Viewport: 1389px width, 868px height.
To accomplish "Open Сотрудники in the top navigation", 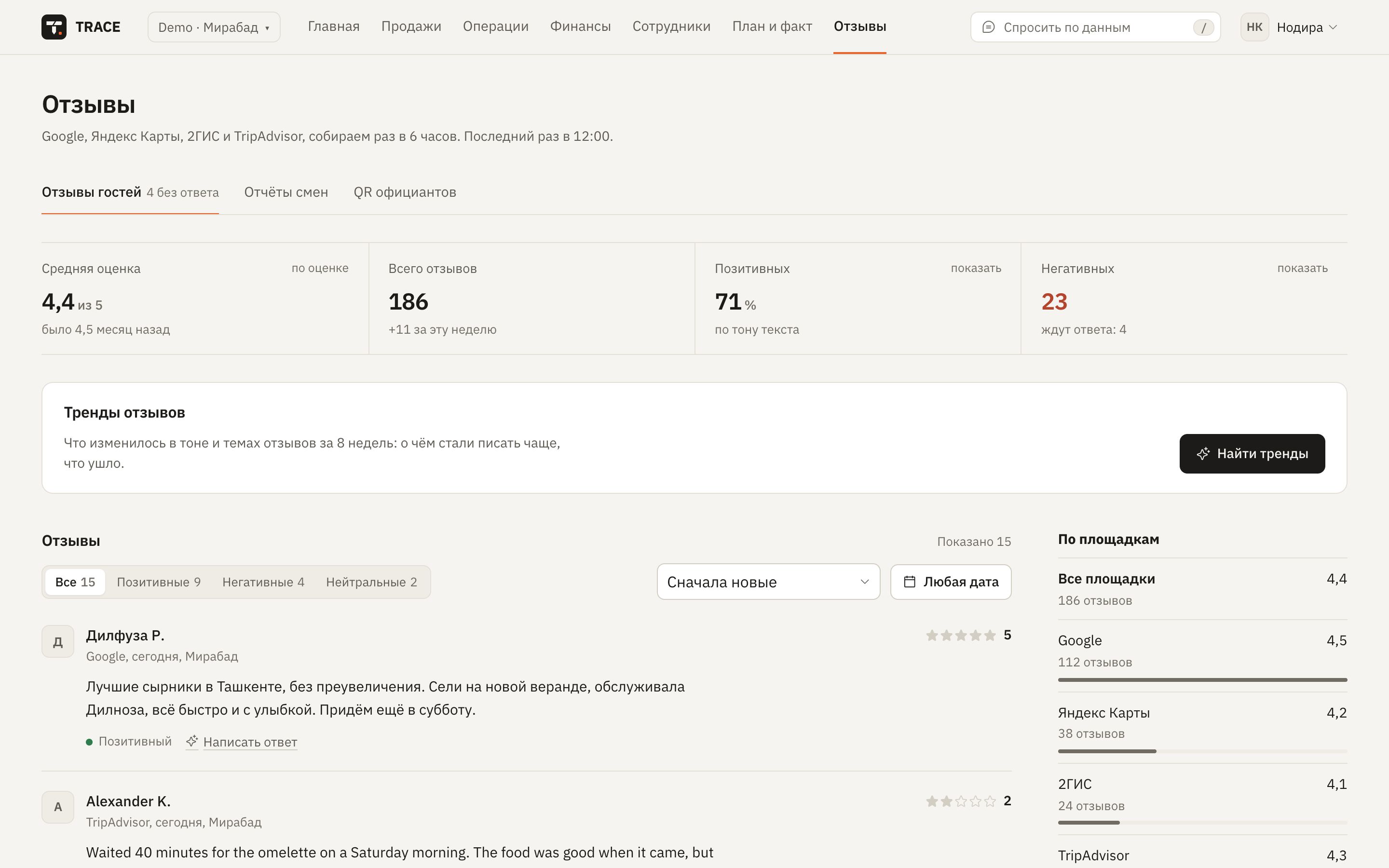I will [671, 27].
